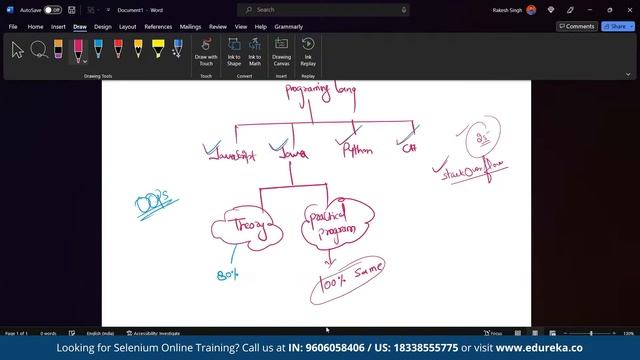Select the red pen
The height and width of the screenshot is (360, 640).
(x=118, y=49)
